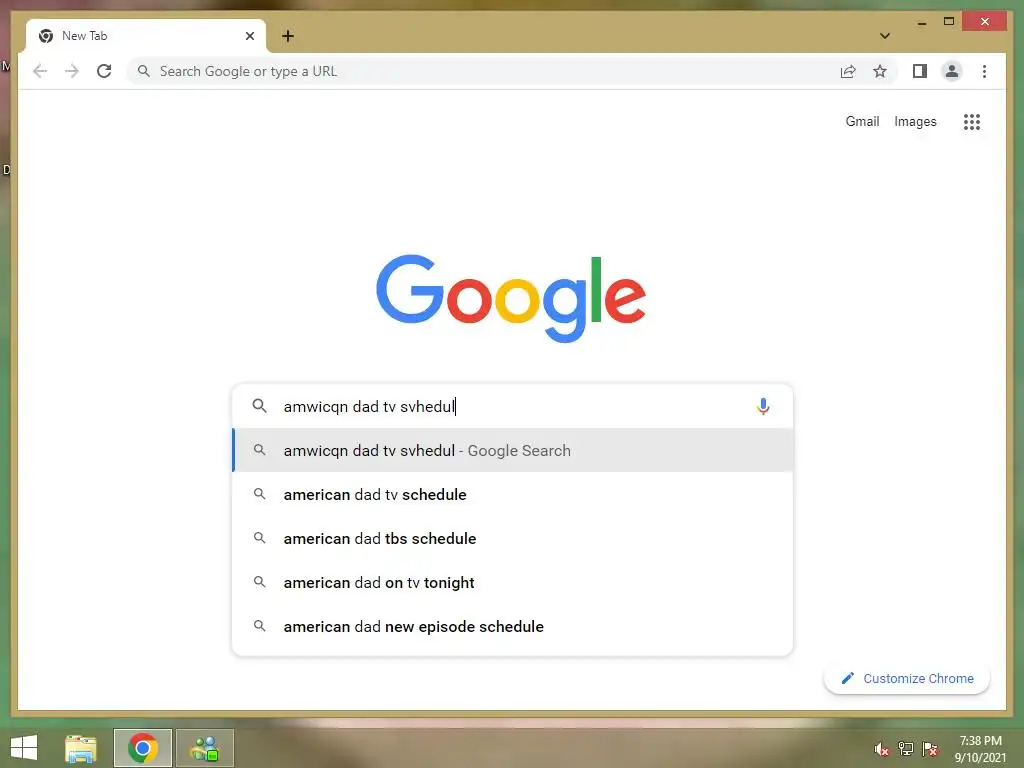Bookmark this tab with the star icon
The height and width of the screenshot is (768, 1024).
coord(880,71)
